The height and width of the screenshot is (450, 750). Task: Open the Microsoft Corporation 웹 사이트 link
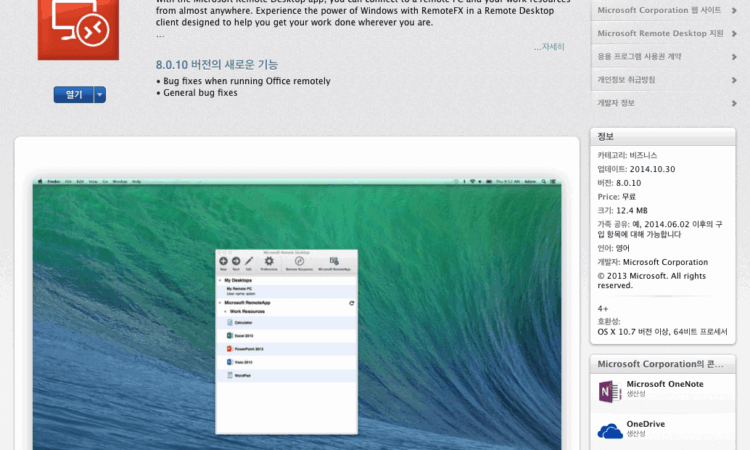(x=658, y=11)
